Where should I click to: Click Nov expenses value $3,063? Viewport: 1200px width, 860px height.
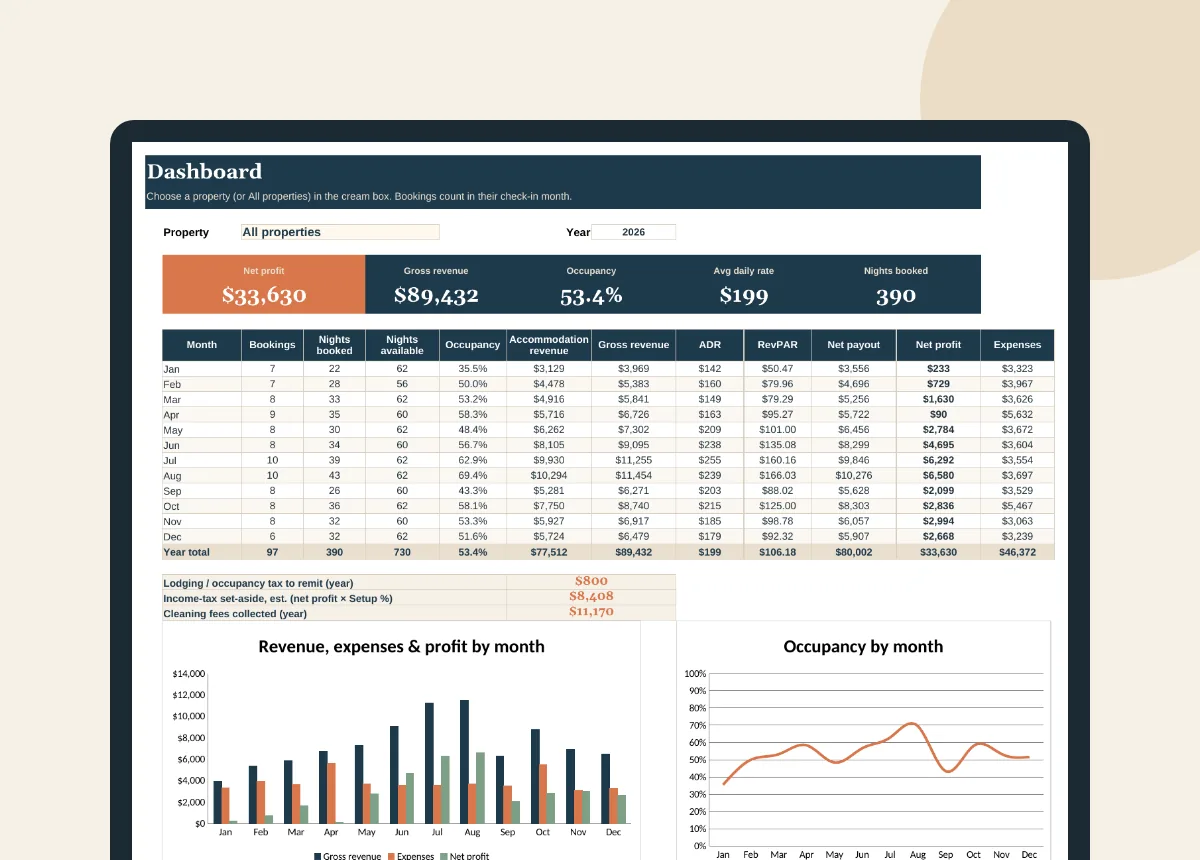click(1017, 521)
